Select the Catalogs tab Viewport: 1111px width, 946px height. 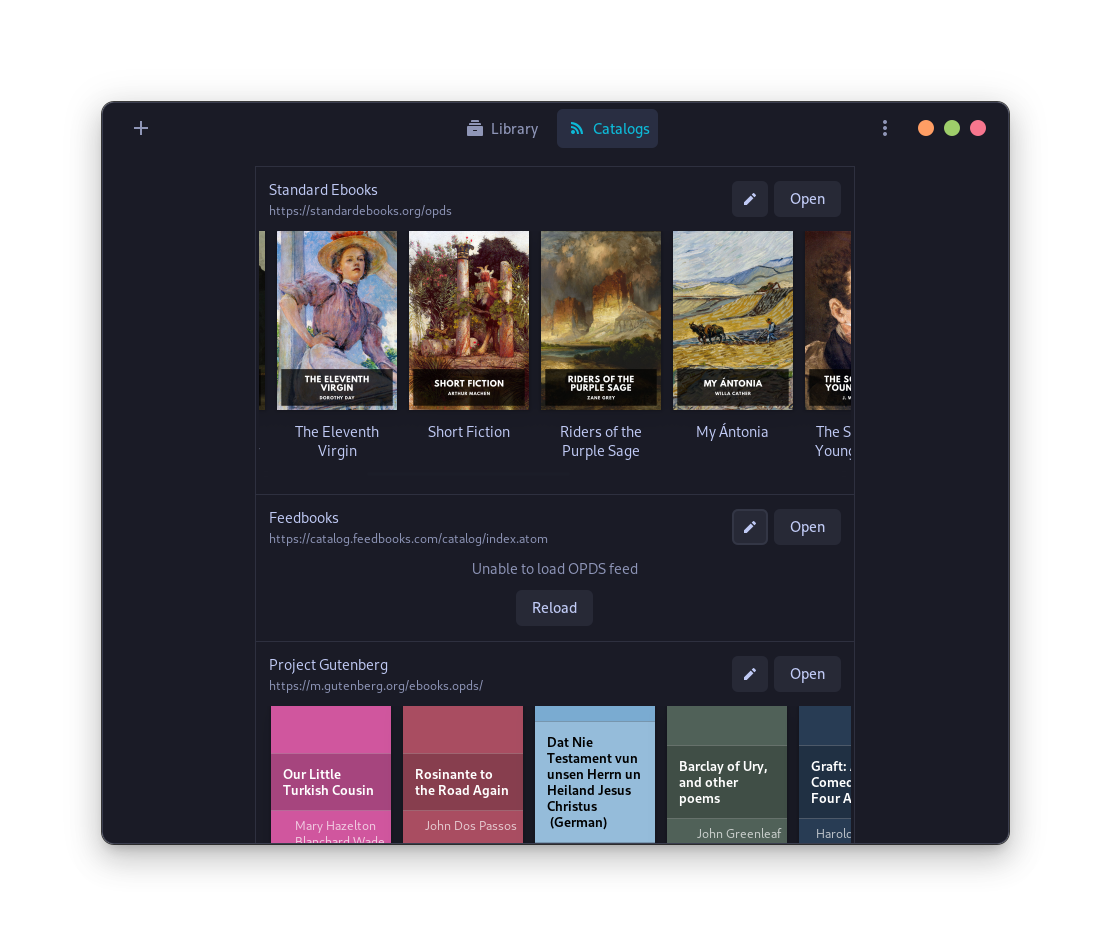(x=607, y=129)
